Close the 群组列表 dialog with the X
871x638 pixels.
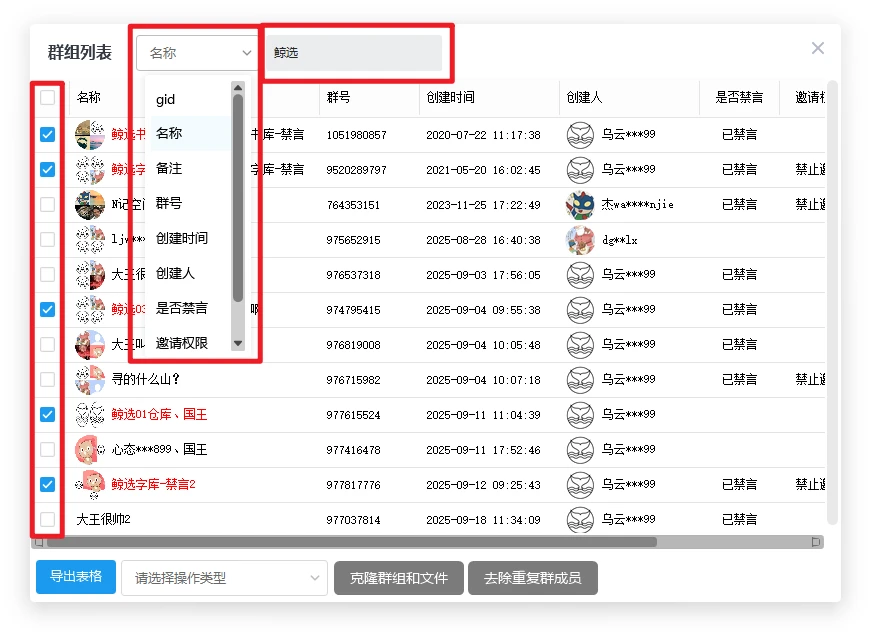tap(817, 48)
